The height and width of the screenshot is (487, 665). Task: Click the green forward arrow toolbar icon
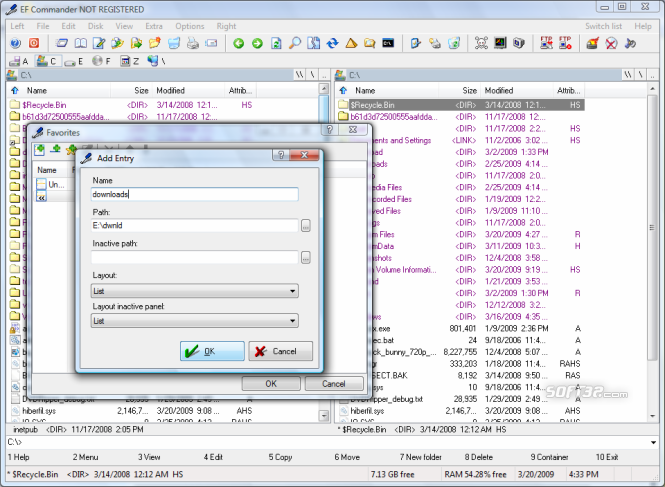pyautogui.click(x=257, y=43)
